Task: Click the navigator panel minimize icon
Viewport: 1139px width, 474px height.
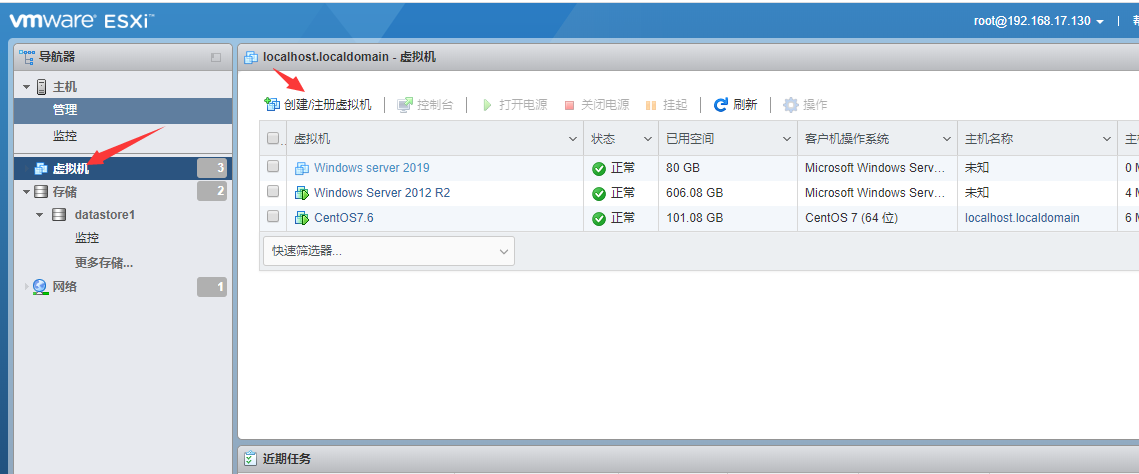Action: (x=216, y=57)
